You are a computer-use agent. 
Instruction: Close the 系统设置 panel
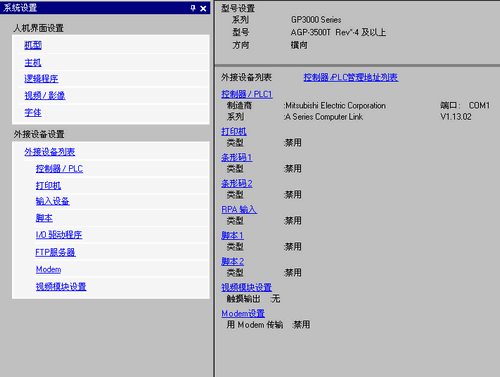pyautogui.click(x=203, y=8)
